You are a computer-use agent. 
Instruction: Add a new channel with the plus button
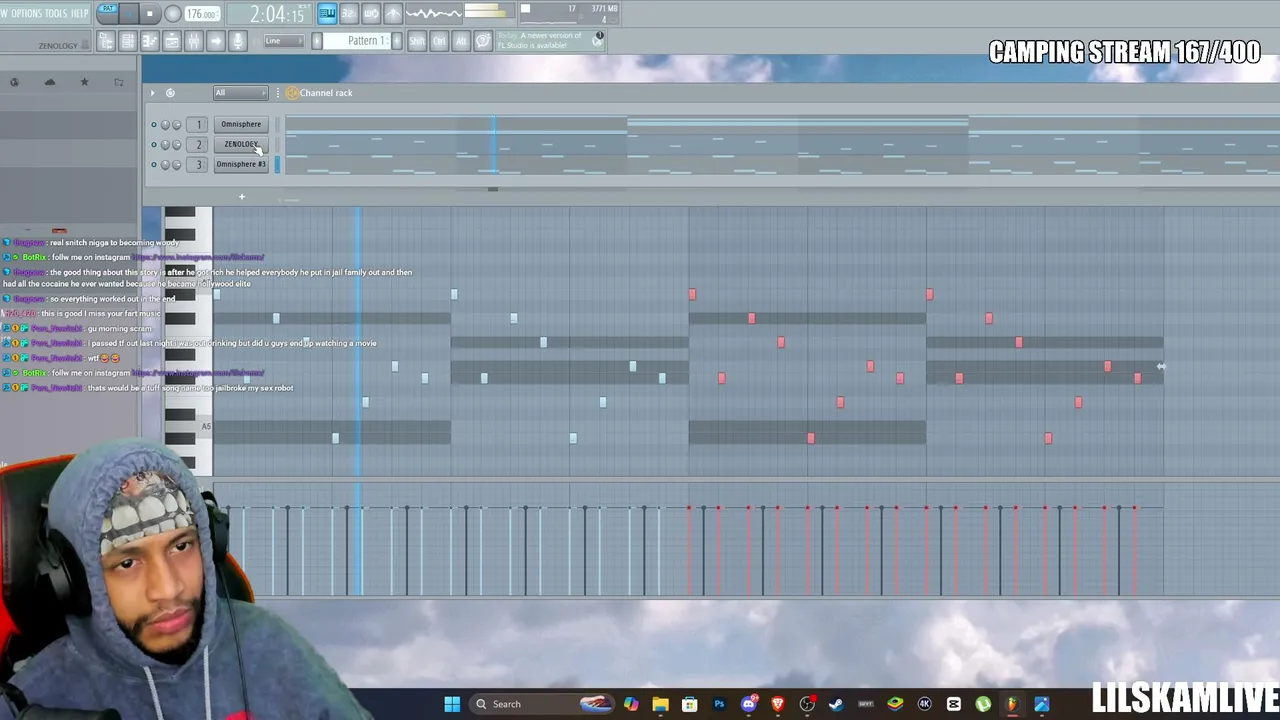(x=241, y=197)
